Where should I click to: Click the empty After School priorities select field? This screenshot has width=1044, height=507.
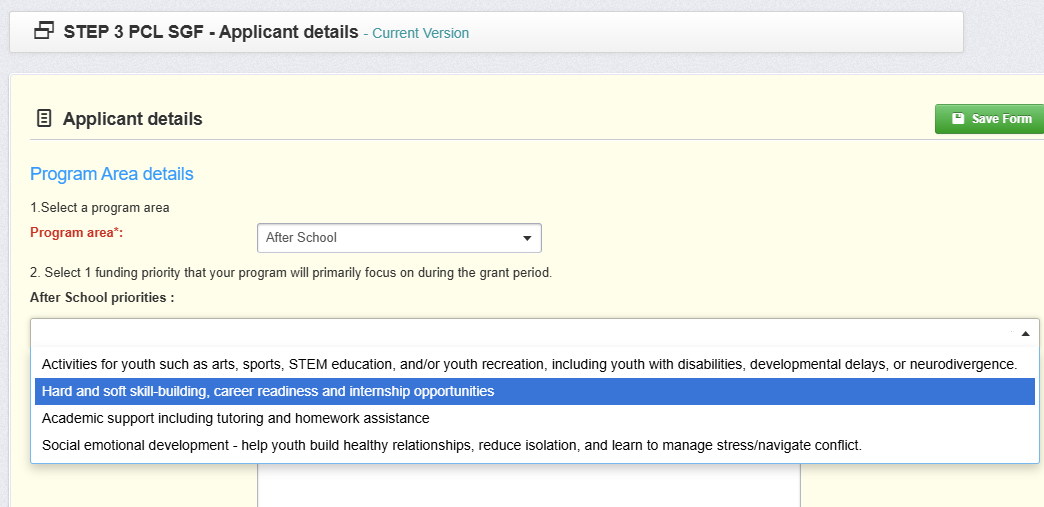pos(520,333)
